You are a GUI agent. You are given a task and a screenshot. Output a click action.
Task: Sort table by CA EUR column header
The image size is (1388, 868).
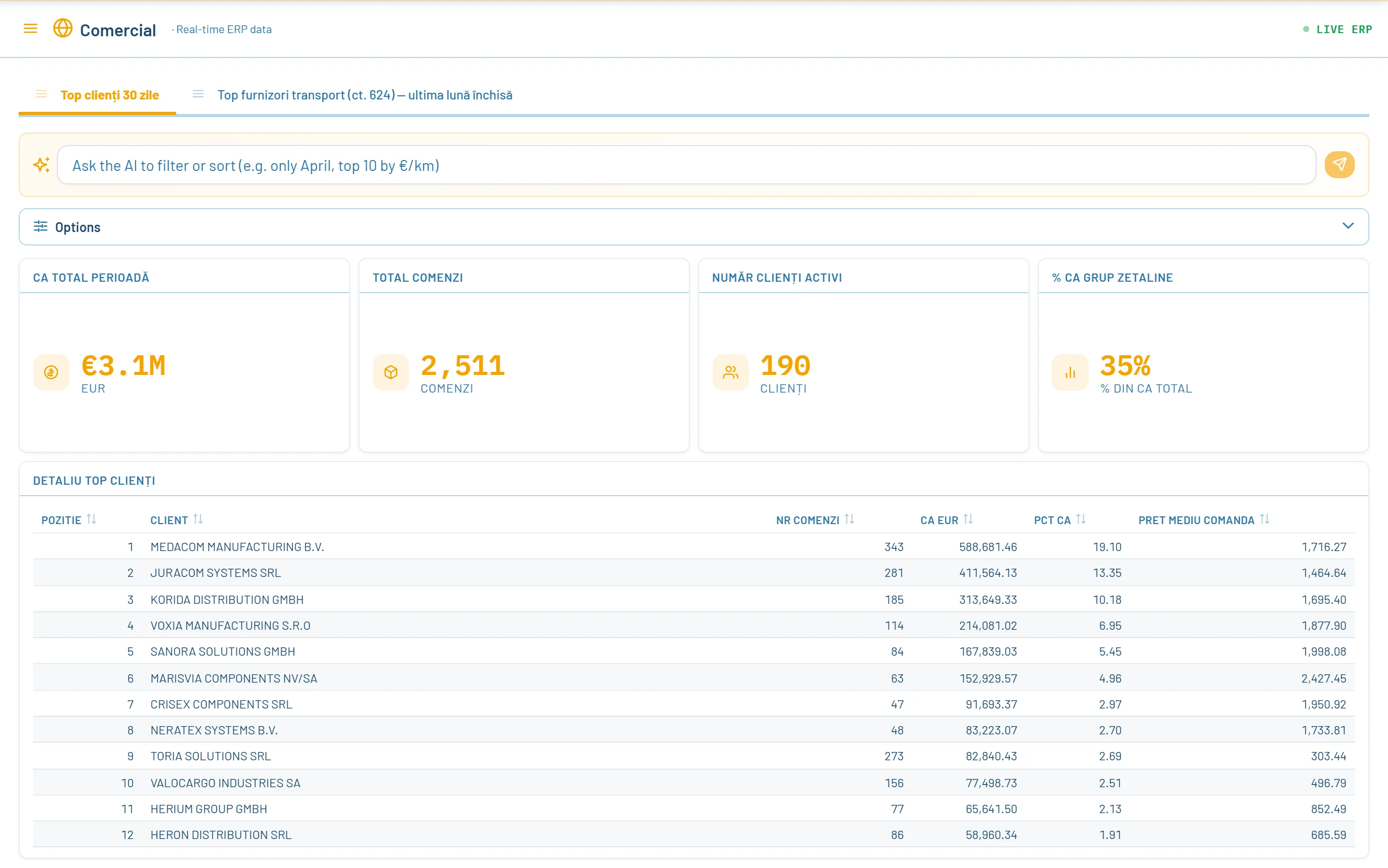pos(939,520)
